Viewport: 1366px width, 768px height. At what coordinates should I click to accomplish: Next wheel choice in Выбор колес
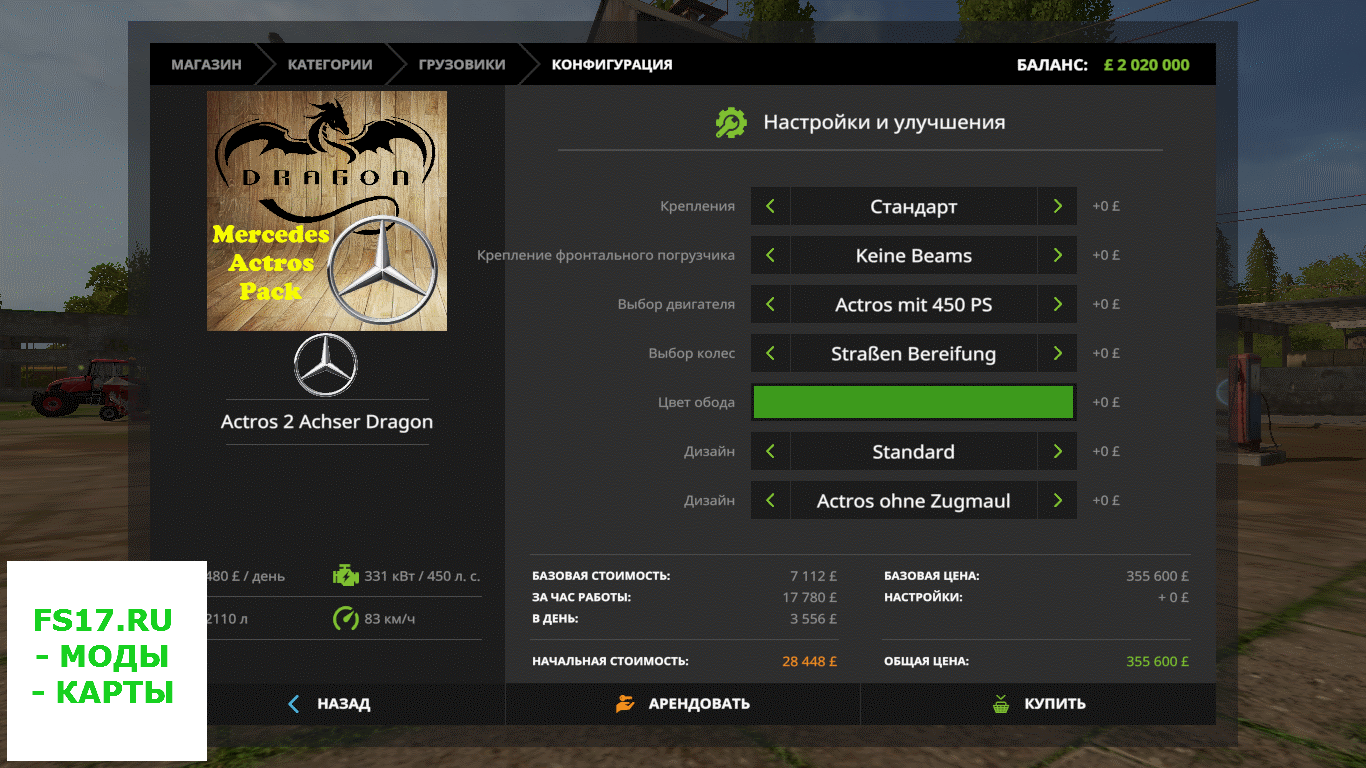coord(1057,353)
